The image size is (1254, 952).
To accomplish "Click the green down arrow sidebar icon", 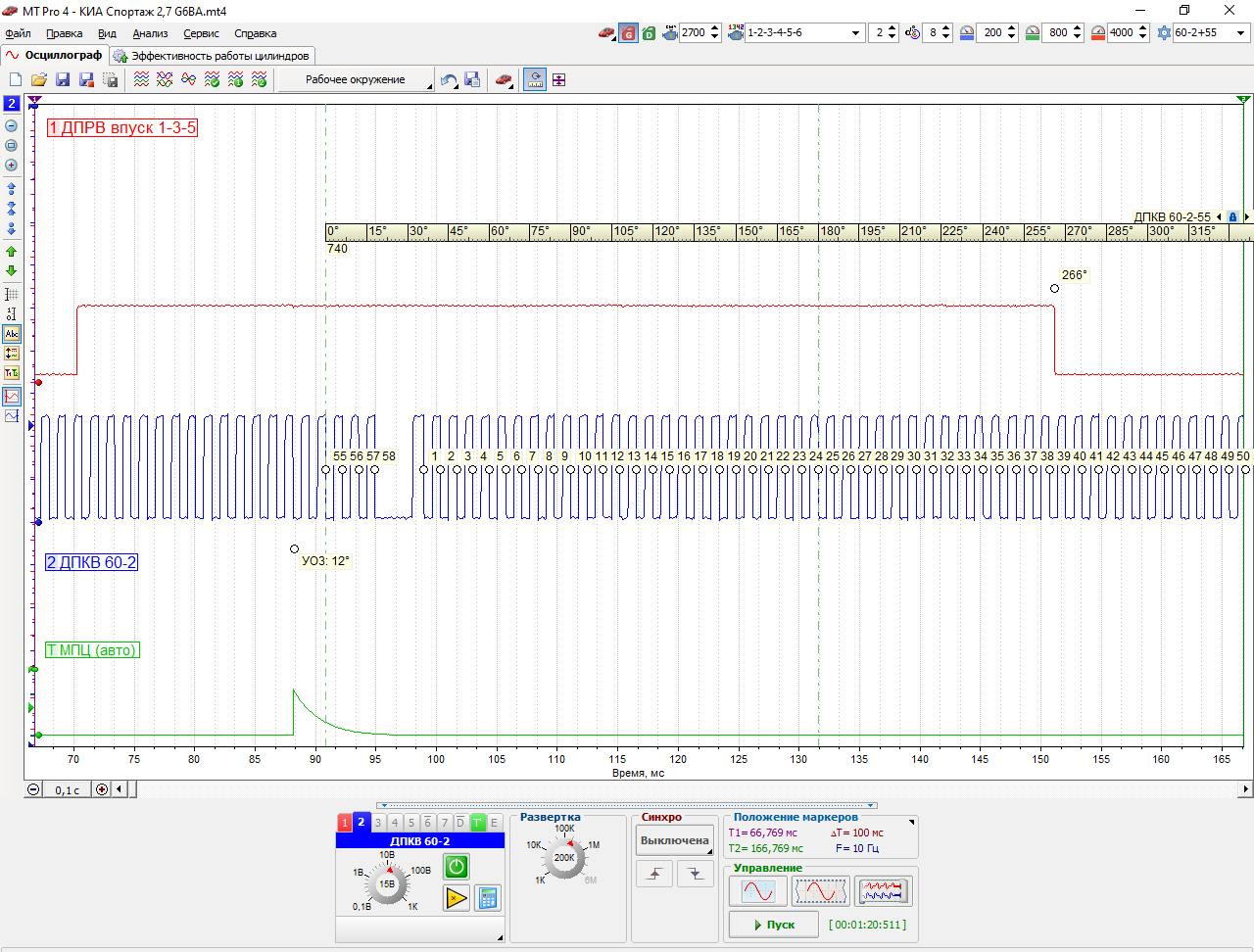I will pos(12,271).
